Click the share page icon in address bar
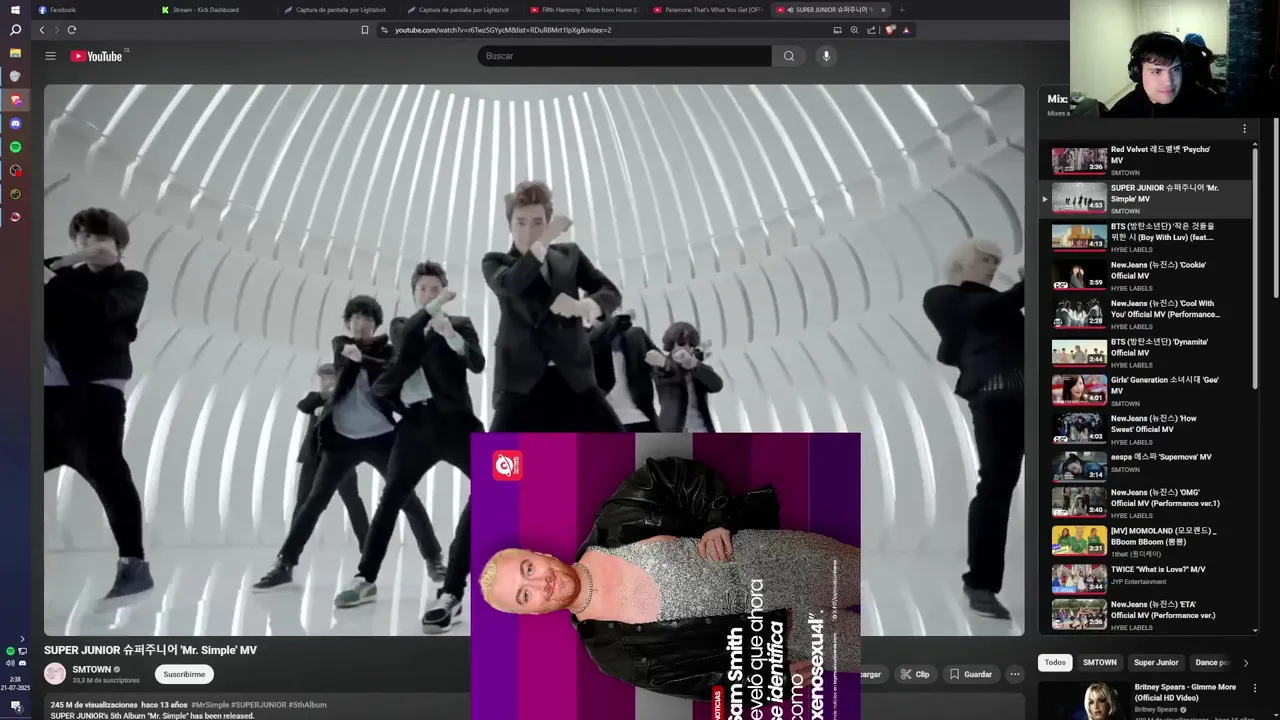The width and height of the screenshot is (1280, 720). point(872,30)
